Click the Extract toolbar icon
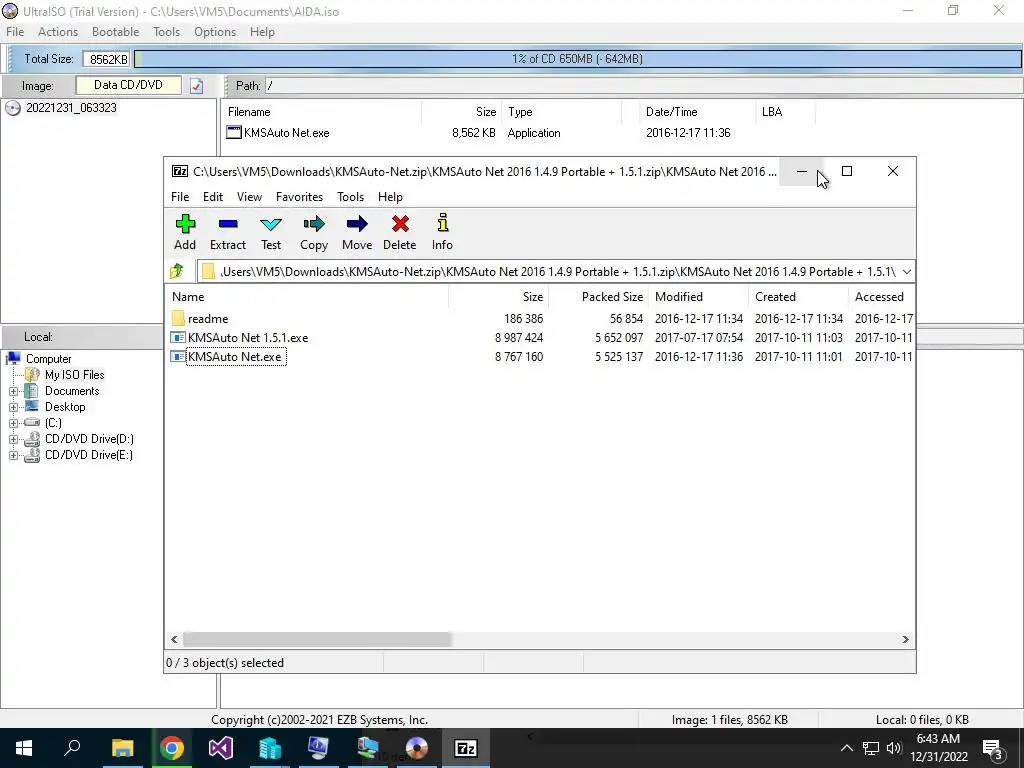 coord(228,224)
